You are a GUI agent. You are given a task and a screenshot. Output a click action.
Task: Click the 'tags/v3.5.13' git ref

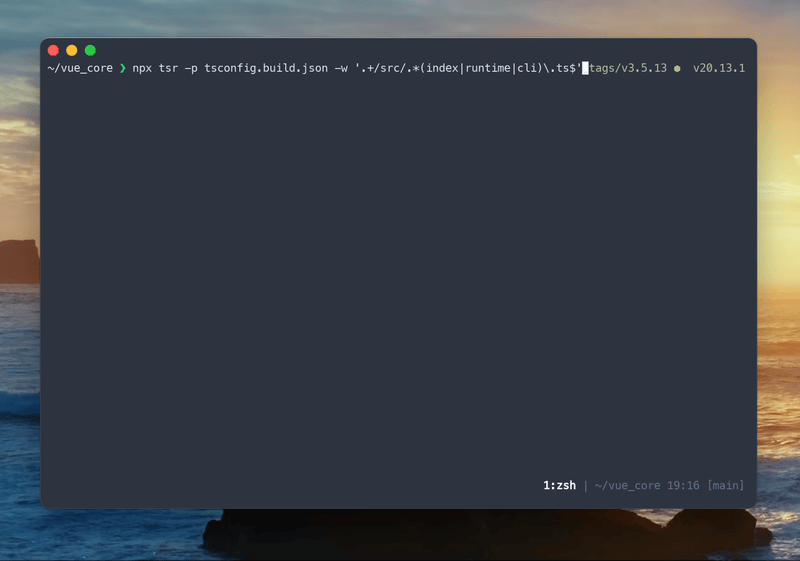[628, 68]
